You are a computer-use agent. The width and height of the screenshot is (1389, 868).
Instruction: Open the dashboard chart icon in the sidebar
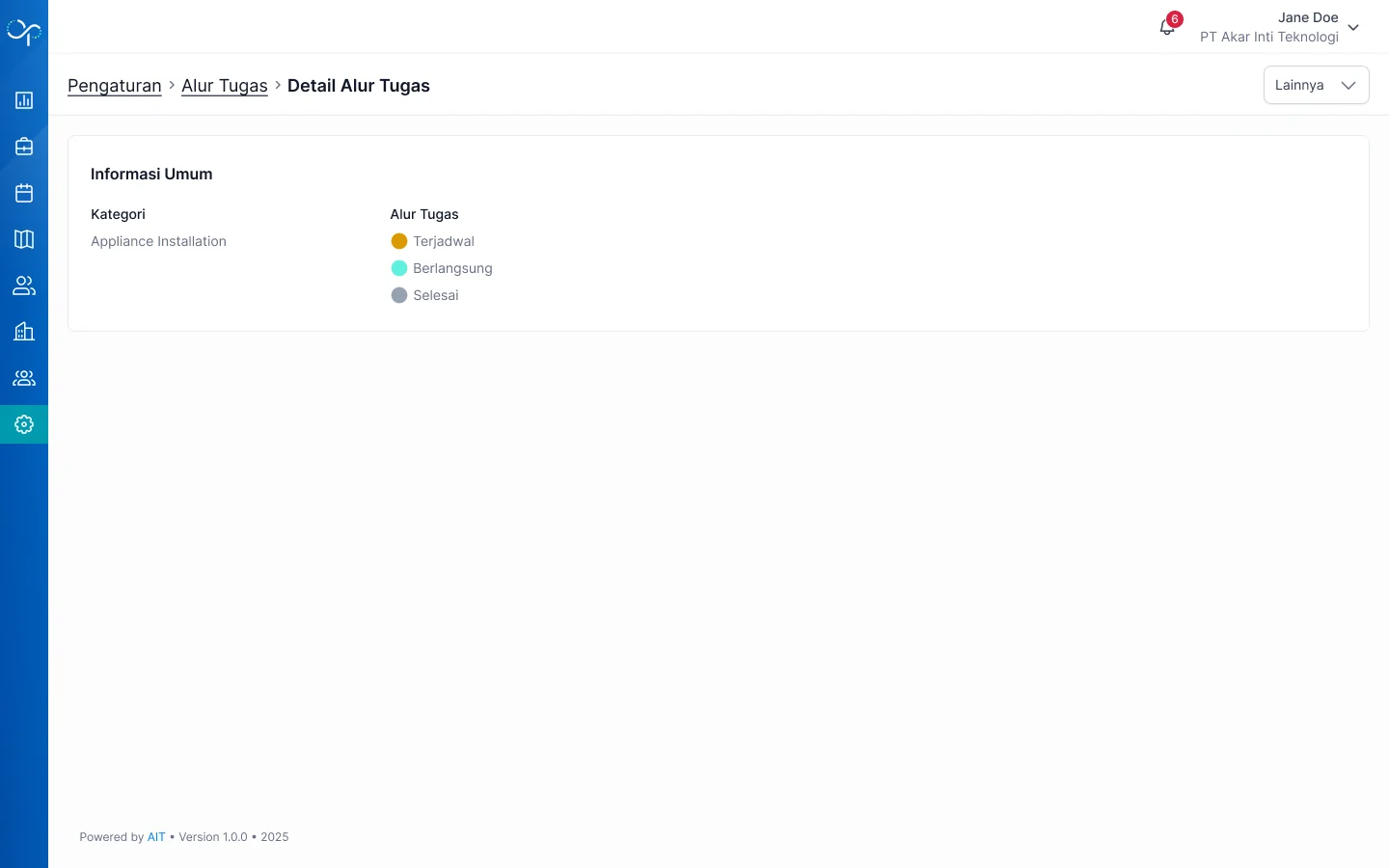24,100
